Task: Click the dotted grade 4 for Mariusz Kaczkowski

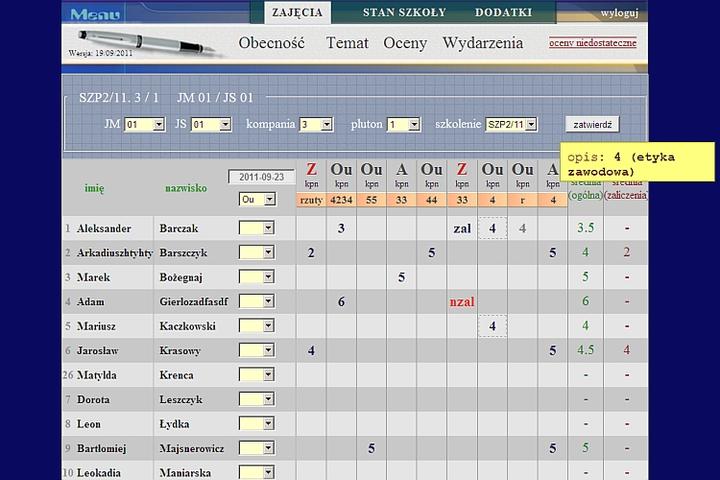Action: point(492,326)
